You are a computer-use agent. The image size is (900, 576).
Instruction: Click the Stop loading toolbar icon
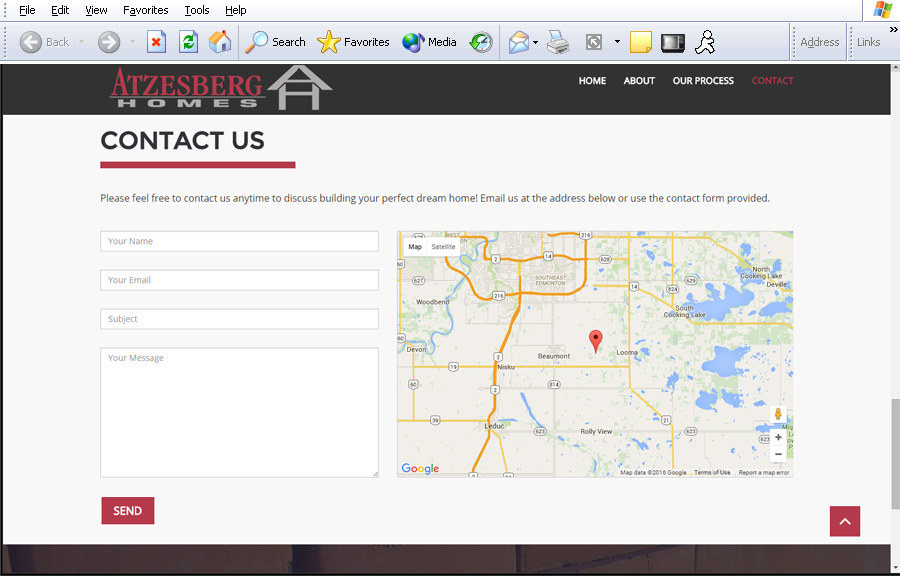[156, 42]
